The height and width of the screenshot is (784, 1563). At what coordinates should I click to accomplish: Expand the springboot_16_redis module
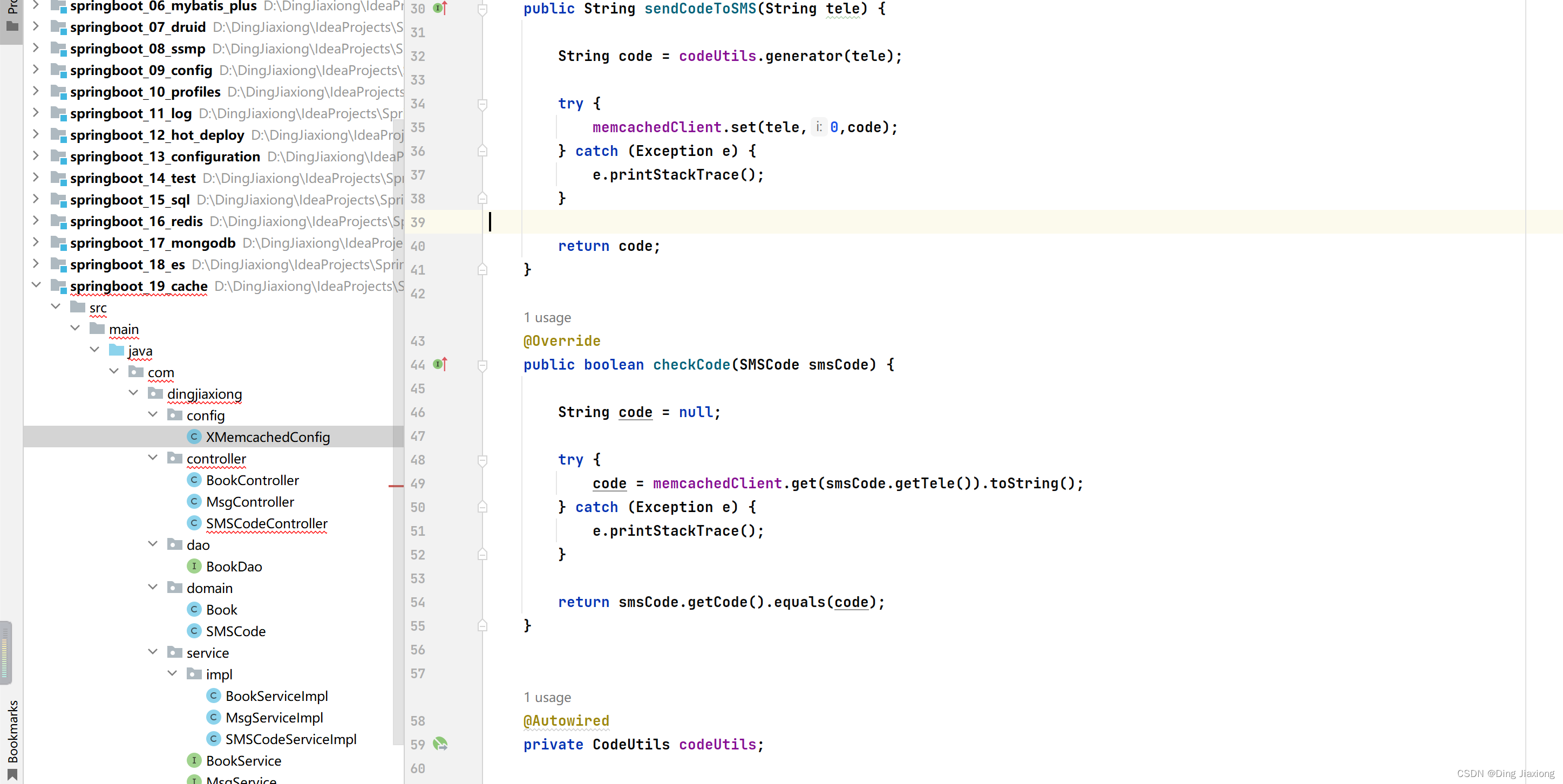(36, 220)
